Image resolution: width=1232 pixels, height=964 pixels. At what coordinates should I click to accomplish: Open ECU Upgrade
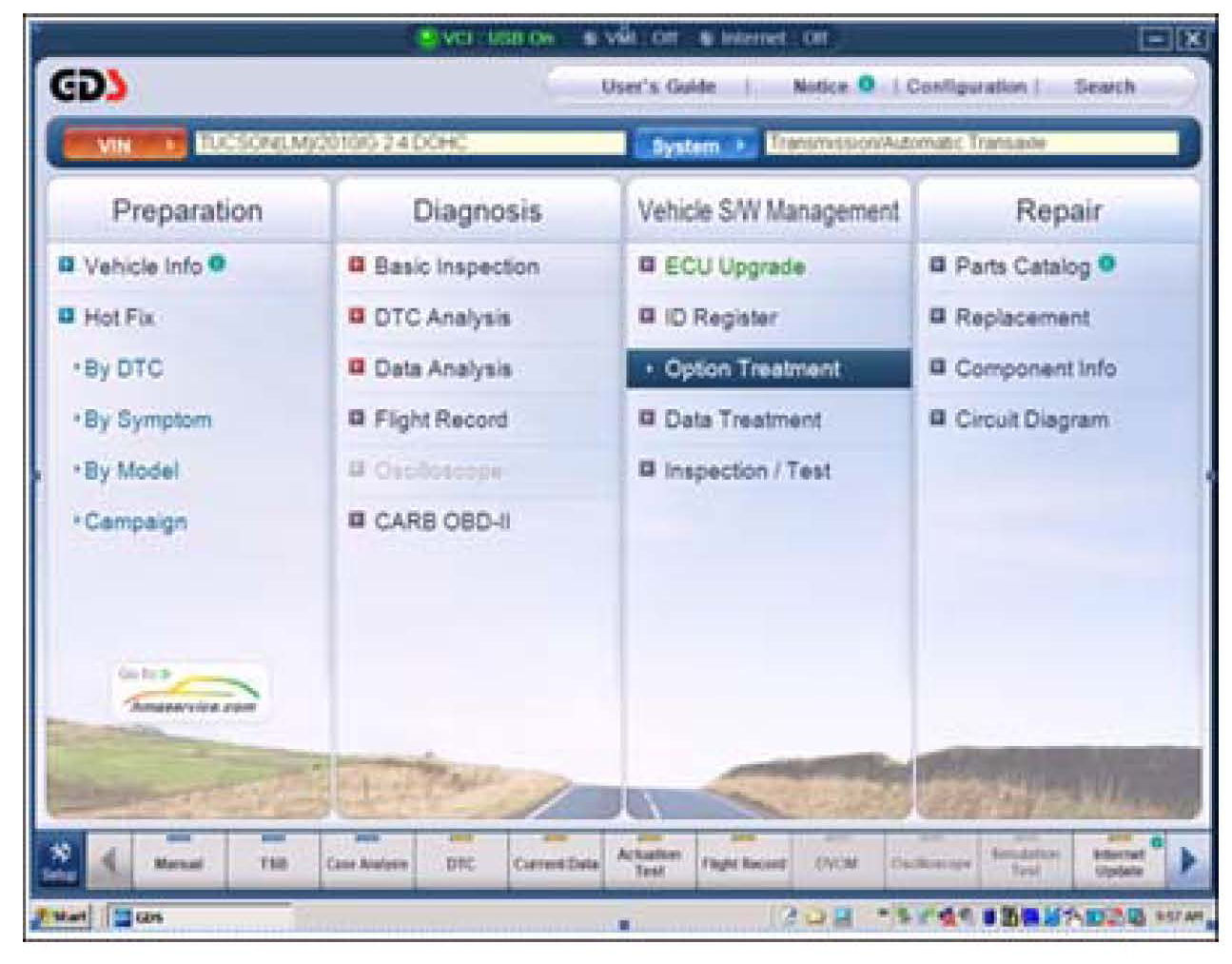tap(733, 266)
